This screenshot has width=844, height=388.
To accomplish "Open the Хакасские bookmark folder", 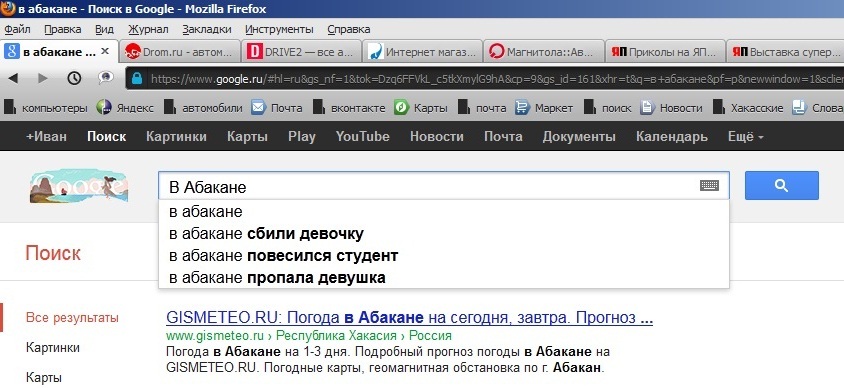I will pyautogui.click(x=748, y=108).
